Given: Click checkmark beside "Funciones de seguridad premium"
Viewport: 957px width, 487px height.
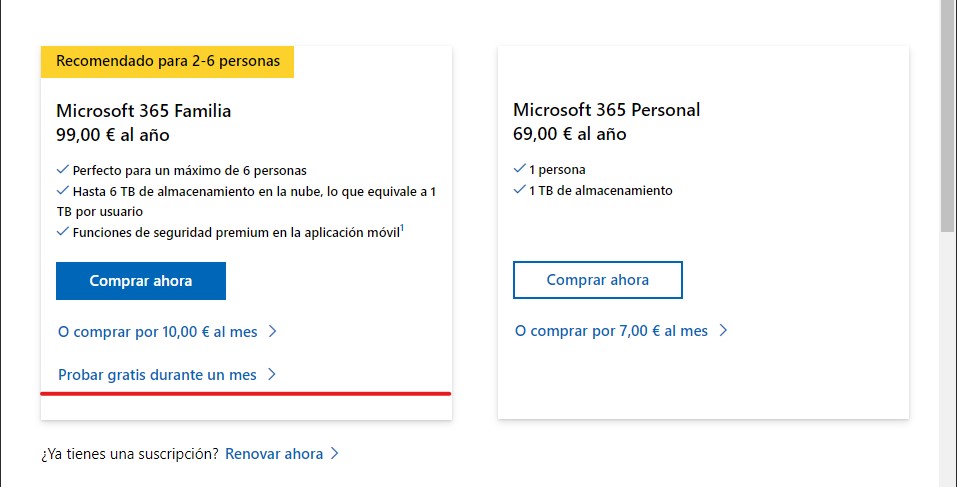Looking at the screenshot, I should click(63, 232).
